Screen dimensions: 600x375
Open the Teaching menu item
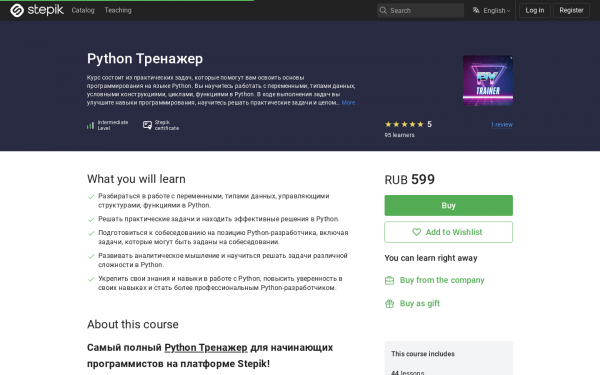coord(118,10)
